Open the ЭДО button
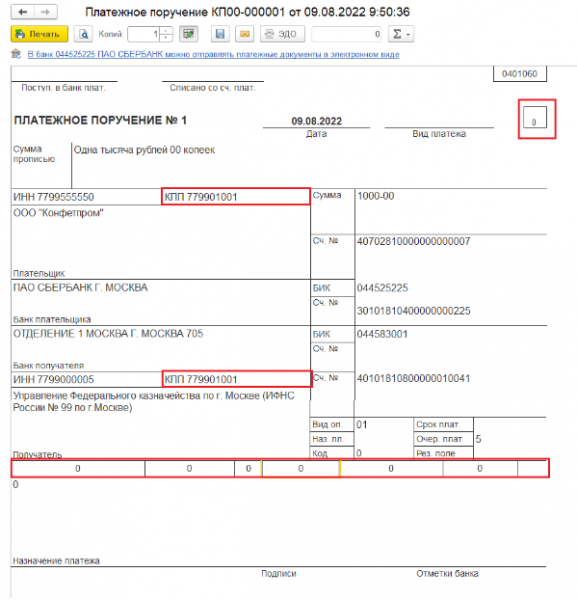The image size is (577, 600). tap(282, 34)
